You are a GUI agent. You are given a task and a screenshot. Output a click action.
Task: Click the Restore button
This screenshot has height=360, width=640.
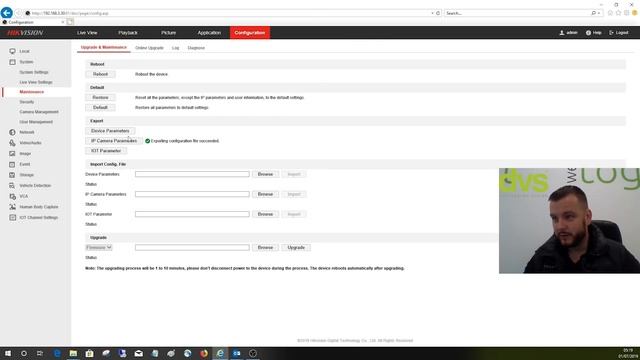click(100, 98)
